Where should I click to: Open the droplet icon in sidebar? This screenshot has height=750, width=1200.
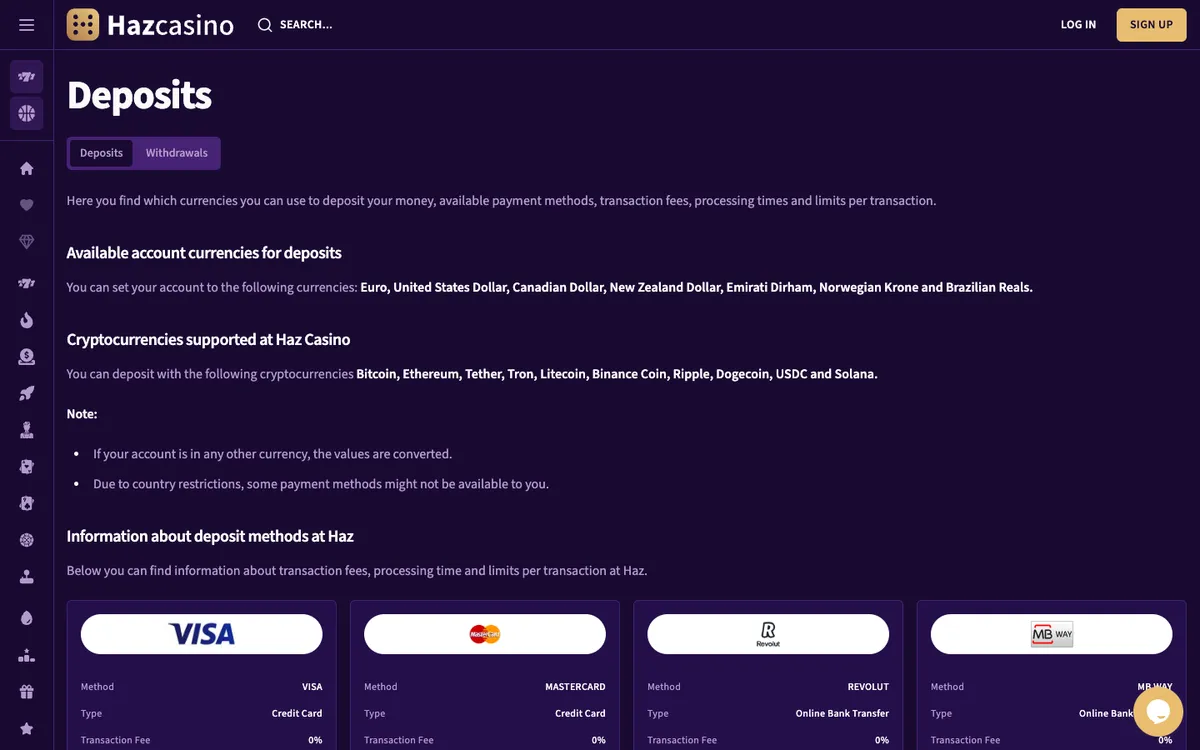point(27,618)
